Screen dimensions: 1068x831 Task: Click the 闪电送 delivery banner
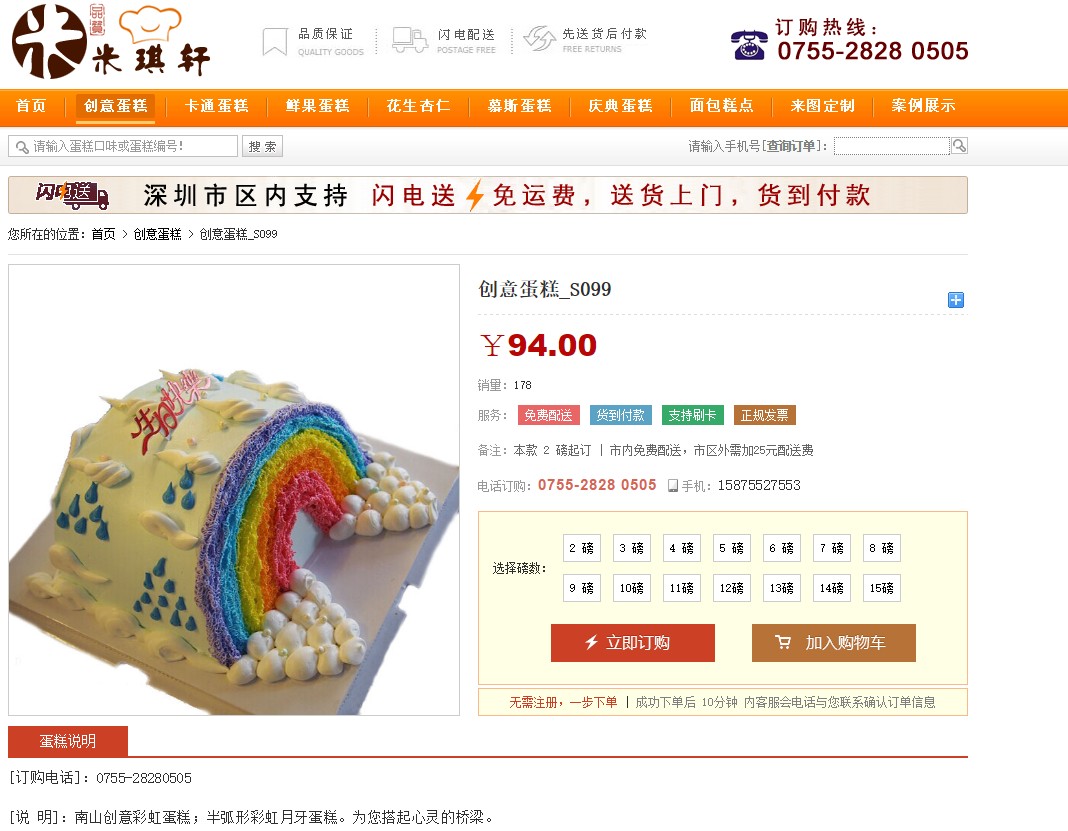tap(488, 195)
